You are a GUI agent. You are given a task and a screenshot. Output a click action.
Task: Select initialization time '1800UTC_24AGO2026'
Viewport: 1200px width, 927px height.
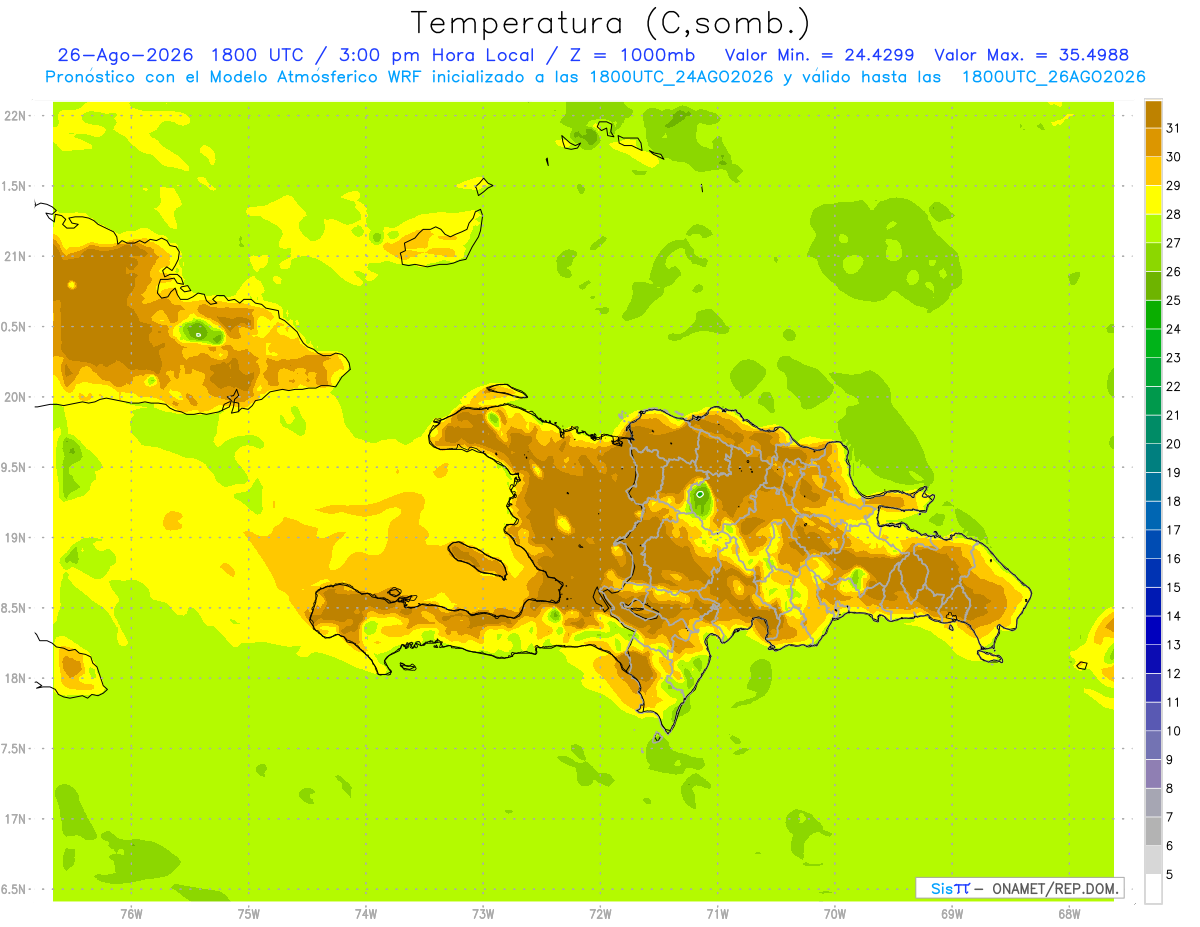pyautogui.click(x=682, y=77)
